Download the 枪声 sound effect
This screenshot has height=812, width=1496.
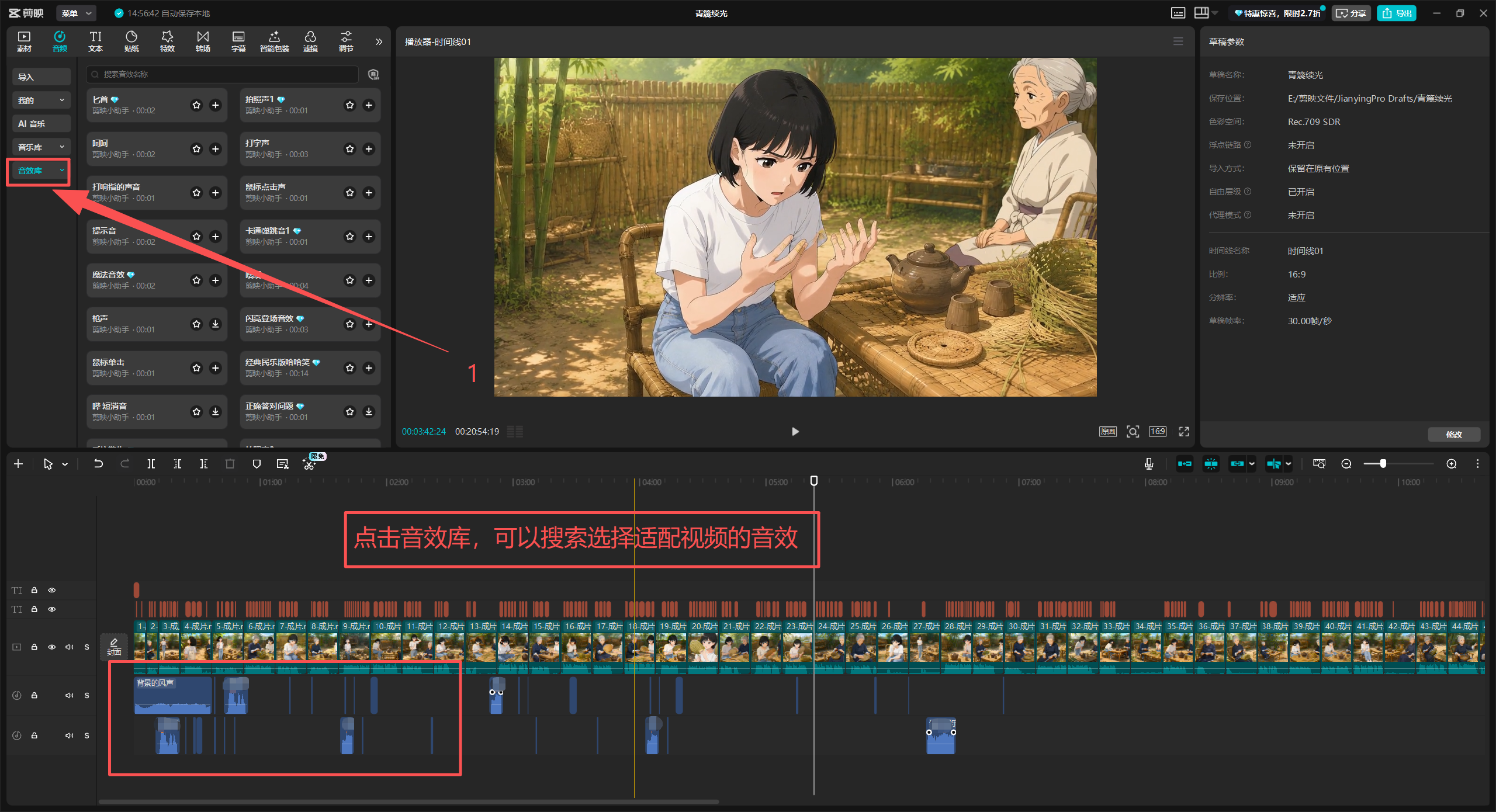(216, 324)
